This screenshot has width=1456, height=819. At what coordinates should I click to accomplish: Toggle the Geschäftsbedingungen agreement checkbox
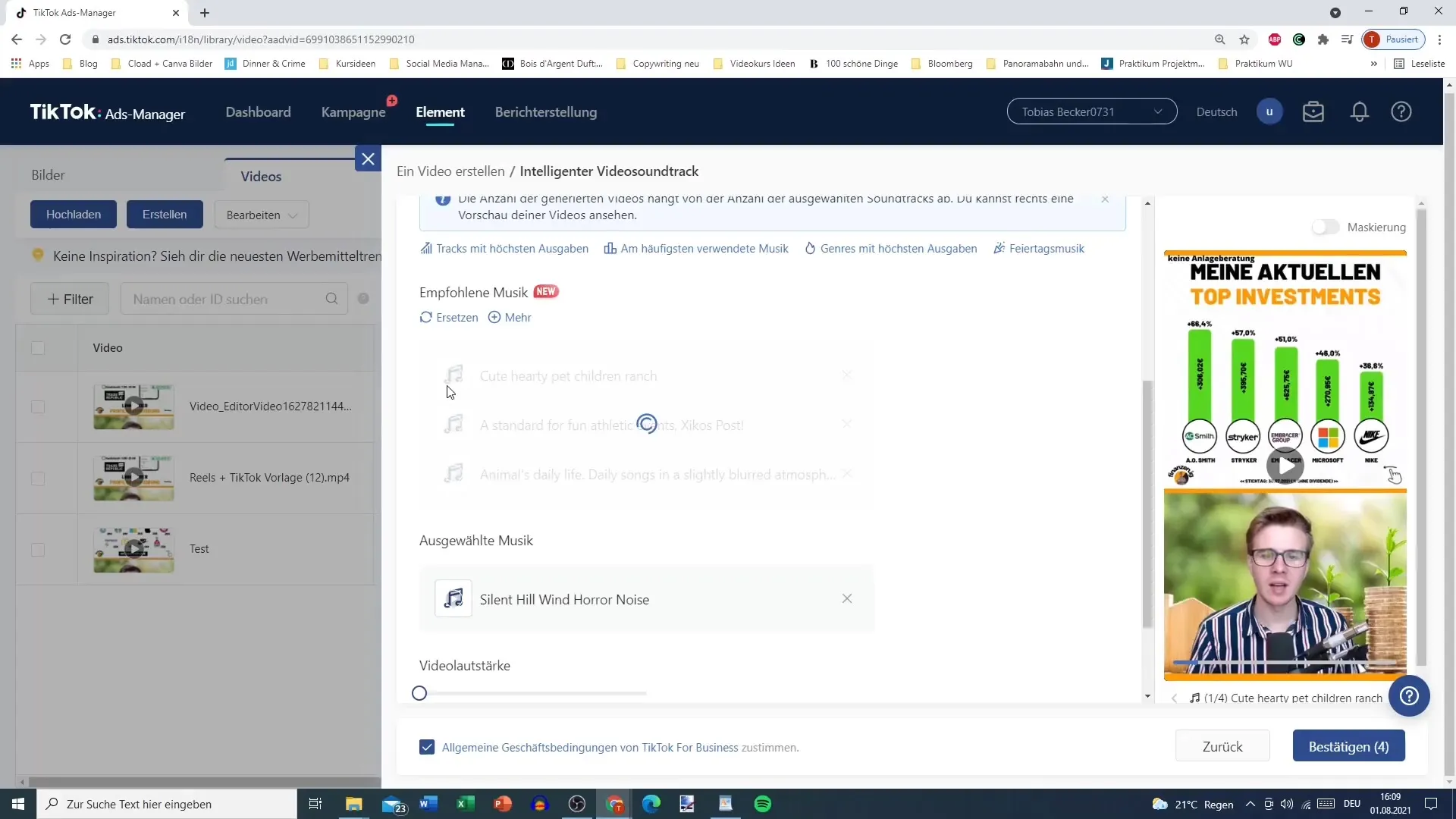coord(427,748)
